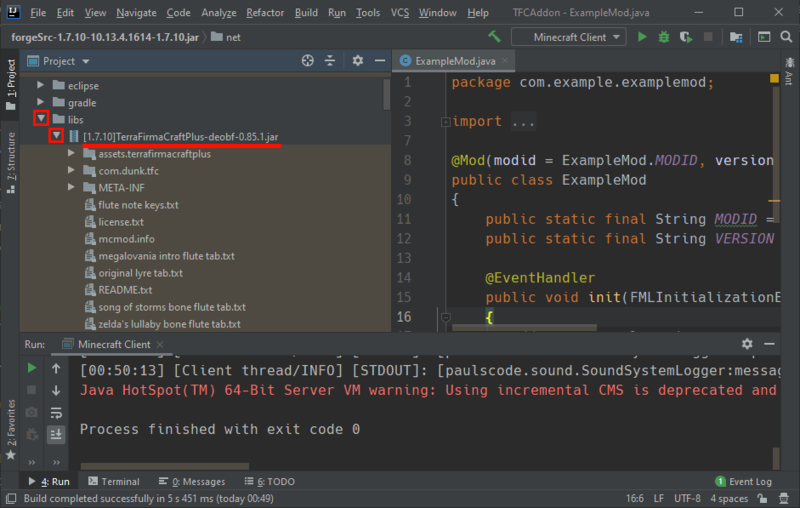
Task: Toggle tool window quick access icon in status bar
Action: point(11,498)
